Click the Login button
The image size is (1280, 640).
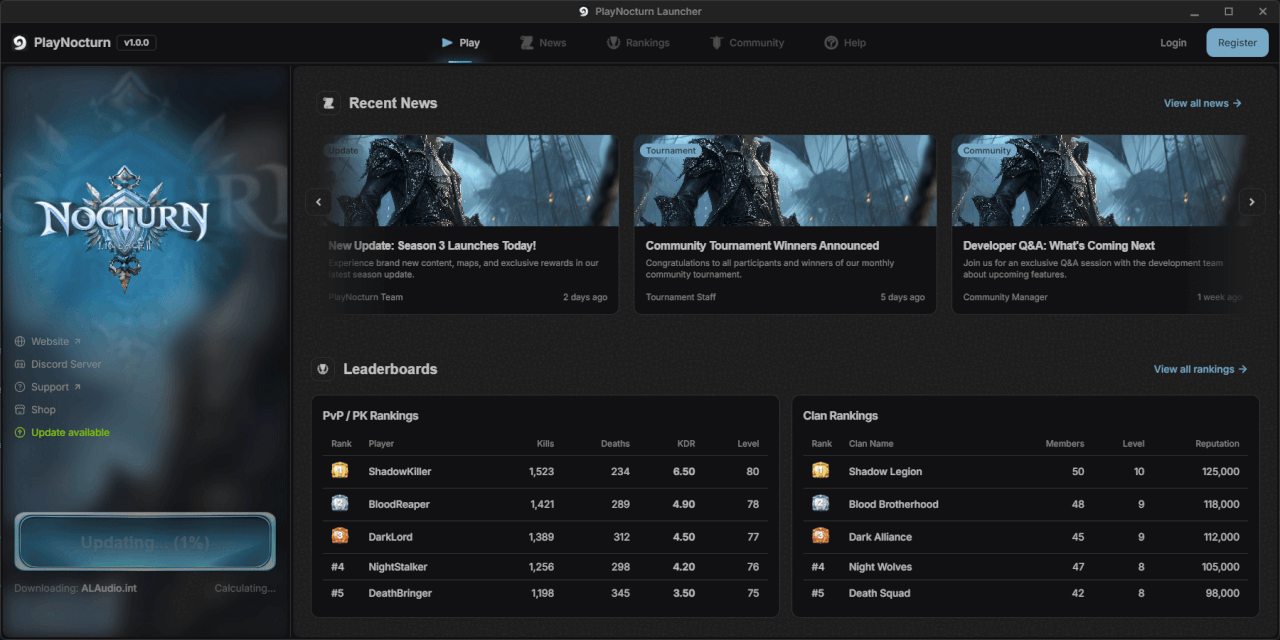pos(1173,43)
